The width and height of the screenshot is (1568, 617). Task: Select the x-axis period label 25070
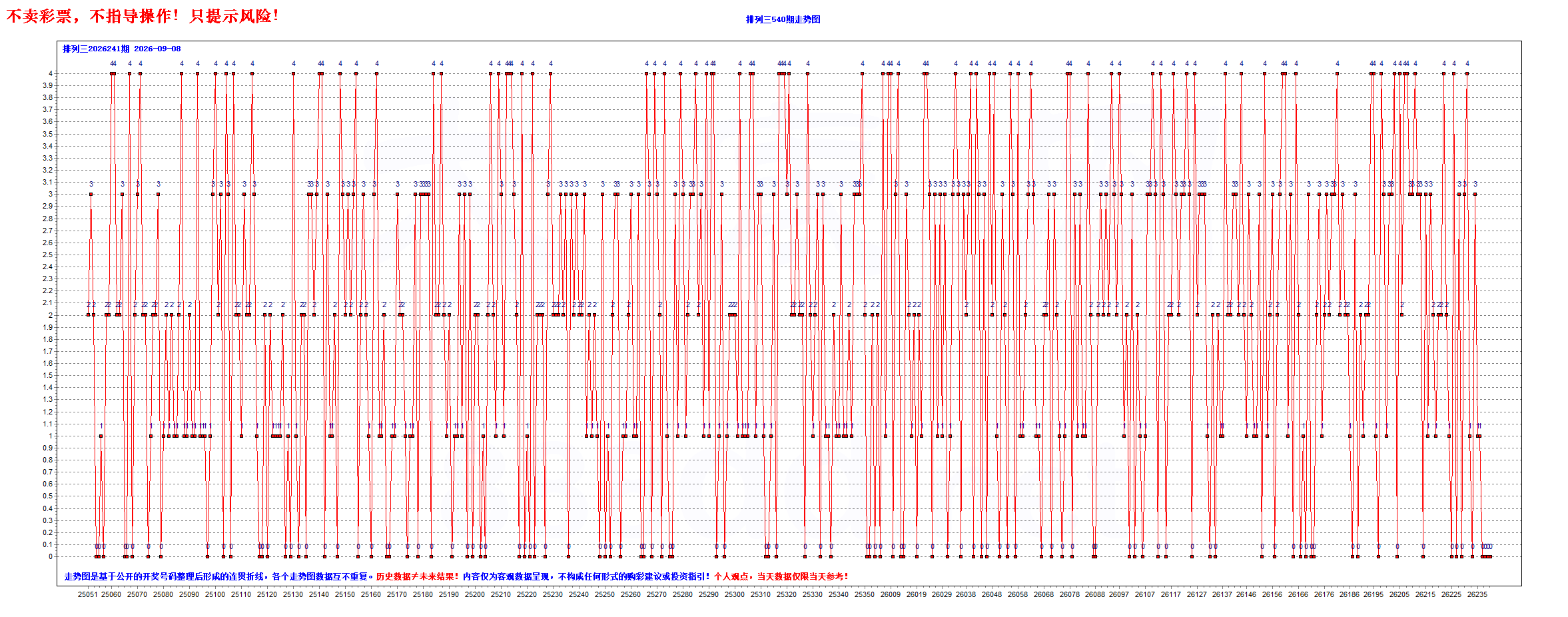(137, 594)
